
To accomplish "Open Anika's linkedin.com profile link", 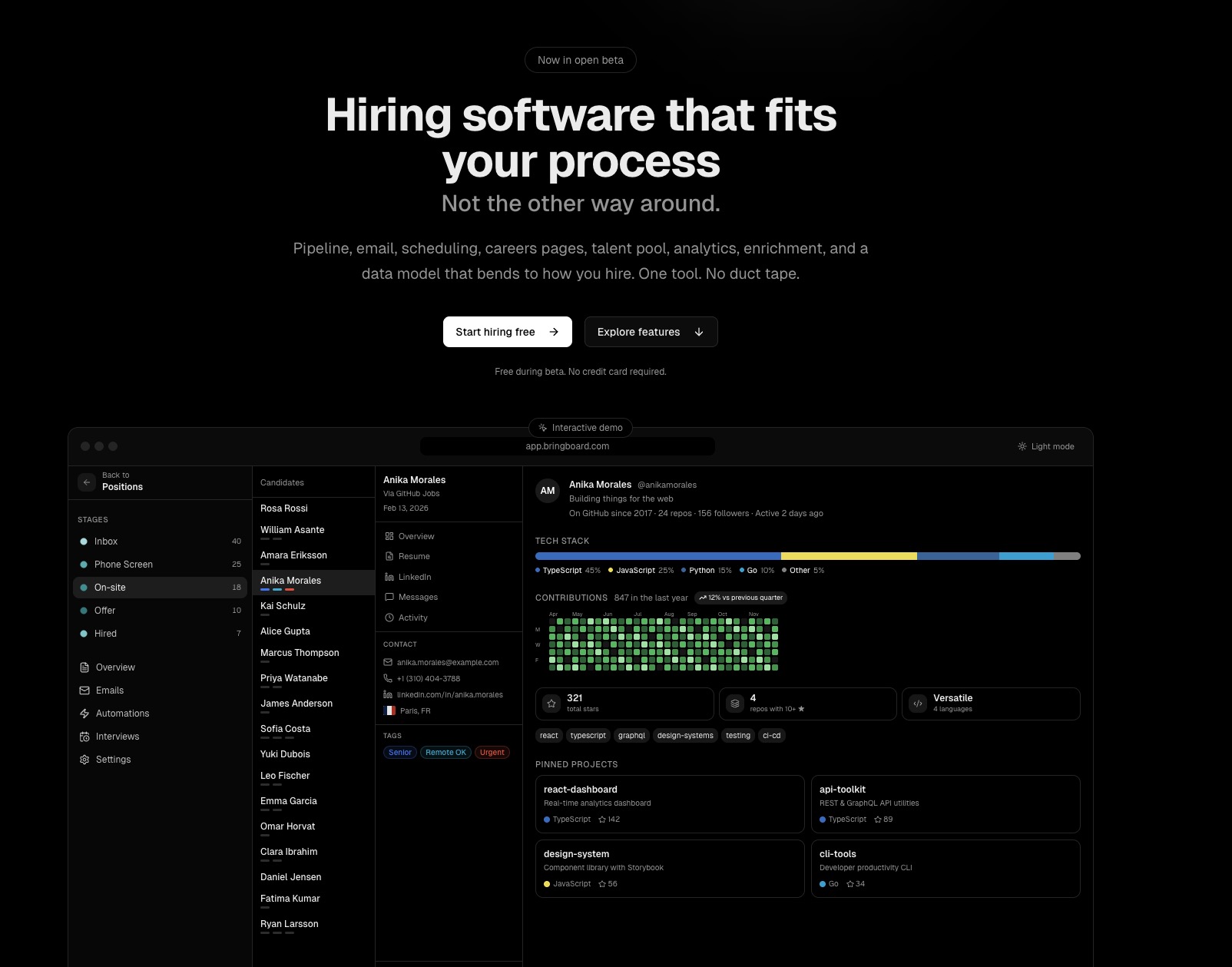I will [450, 694].
